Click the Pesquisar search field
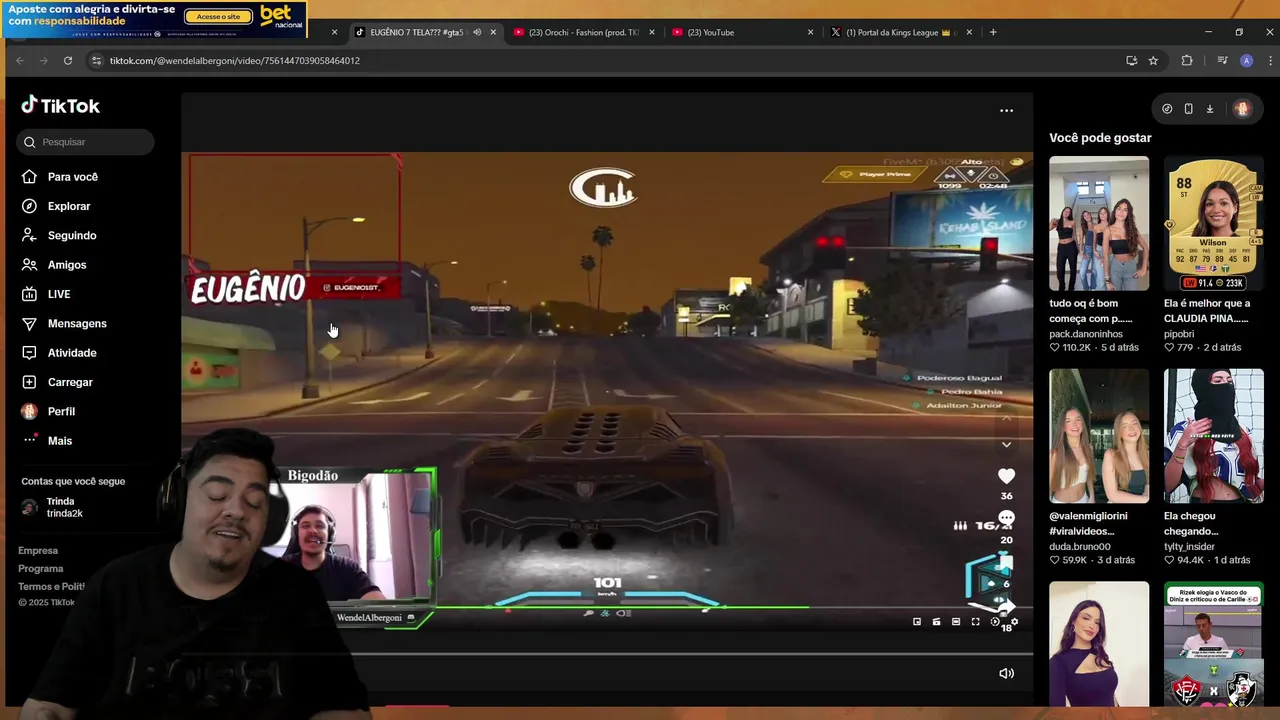 tap(85, 142)
